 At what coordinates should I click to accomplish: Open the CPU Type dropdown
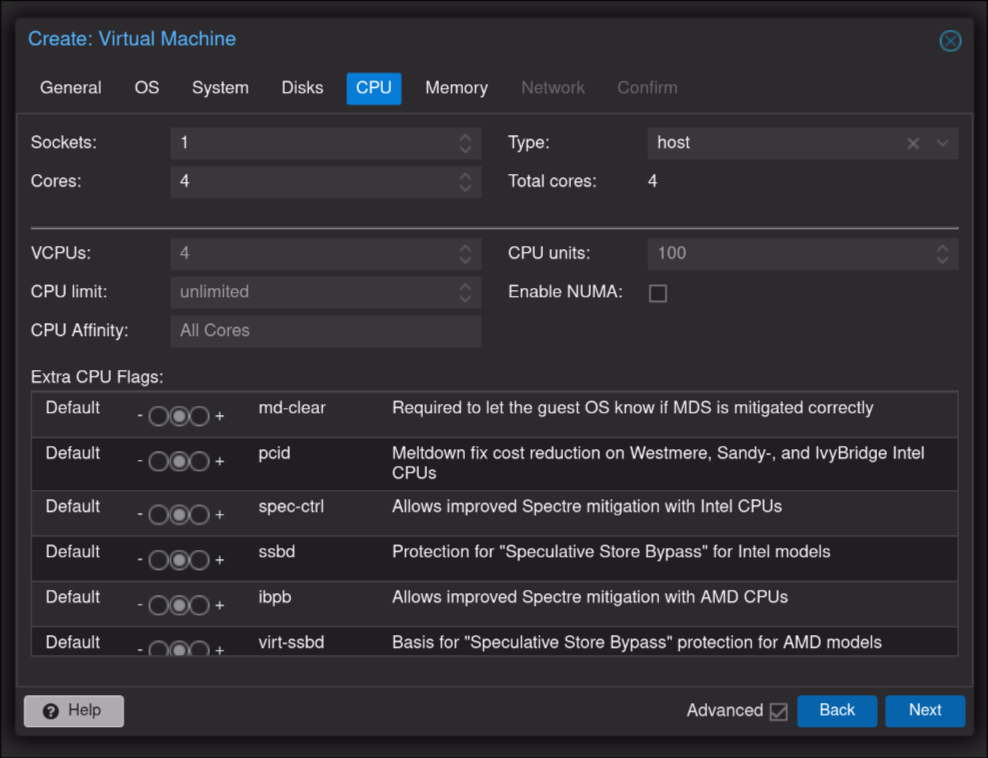point(942,143)
